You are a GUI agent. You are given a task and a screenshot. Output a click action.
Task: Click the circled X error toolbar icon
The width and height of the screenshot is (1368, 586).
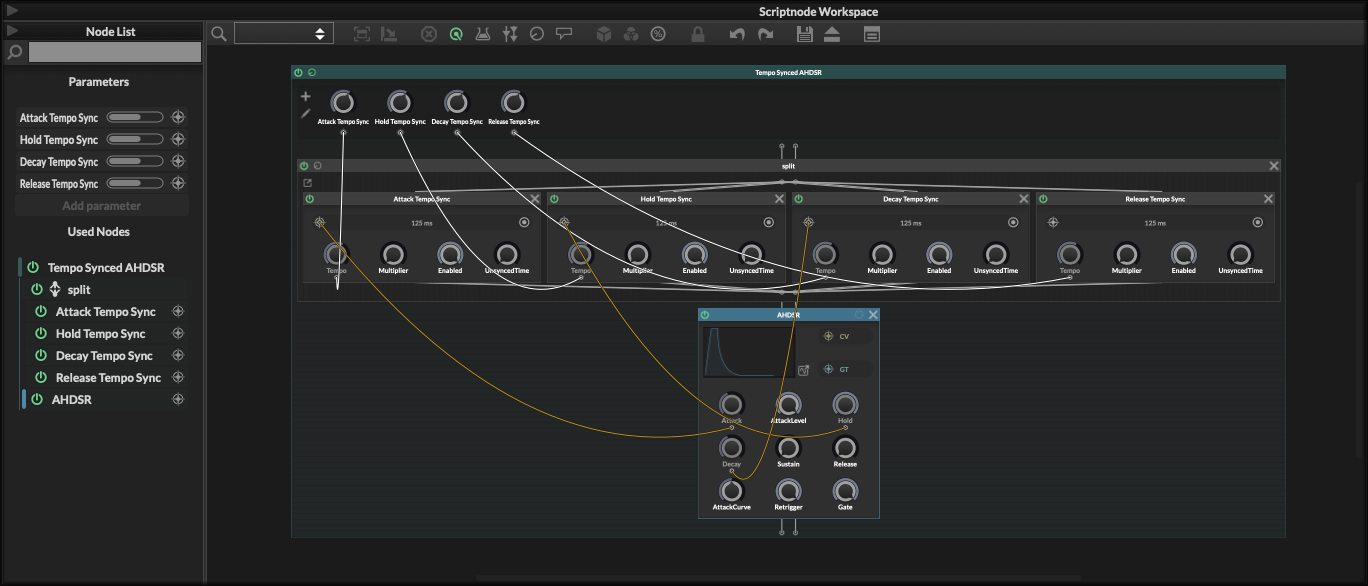click(x=428, y=34)
